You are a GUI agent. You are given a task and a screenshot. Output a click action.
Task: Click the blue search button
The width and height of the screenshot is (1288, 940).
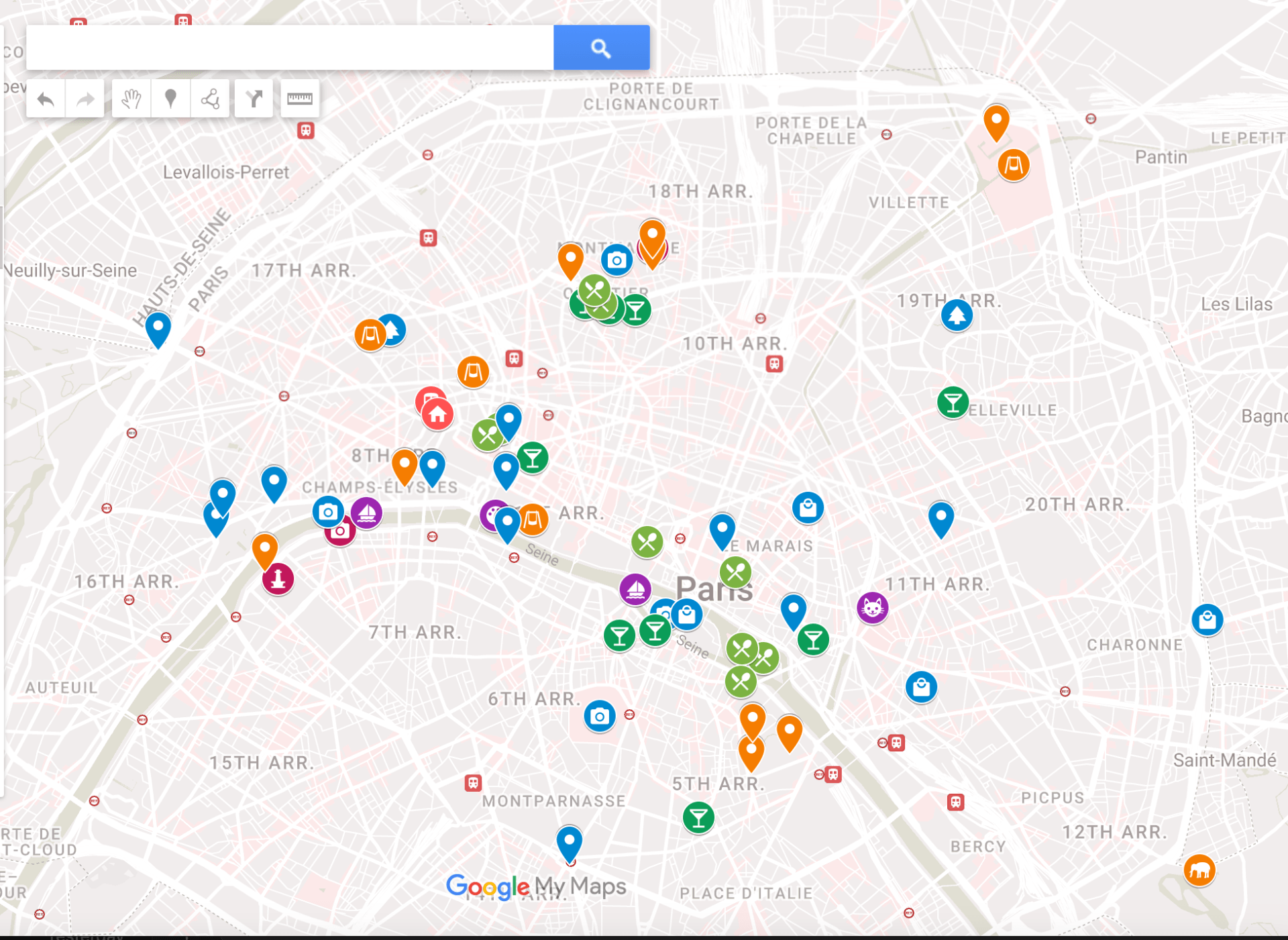(x=600, y=48)
